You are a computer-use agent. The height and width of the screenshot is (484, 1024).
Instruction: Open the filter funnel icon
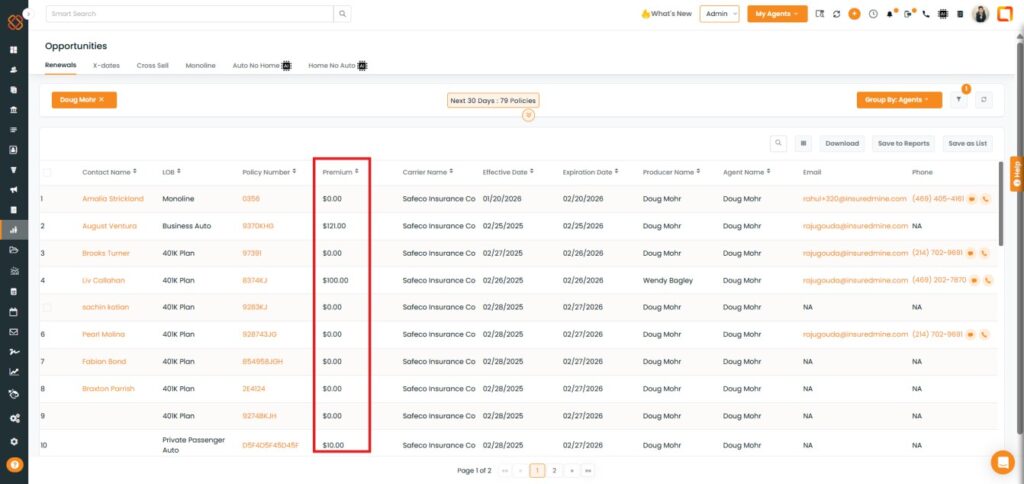pos(959,99)
